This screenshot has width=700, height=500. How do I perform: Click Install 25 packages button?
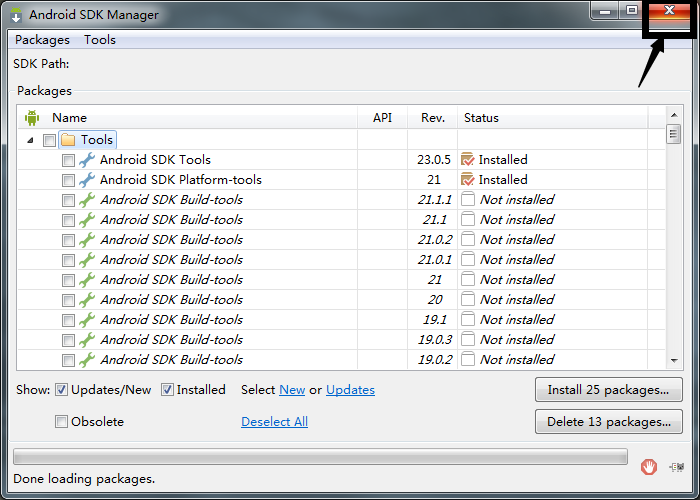click(x=609, y=390)
